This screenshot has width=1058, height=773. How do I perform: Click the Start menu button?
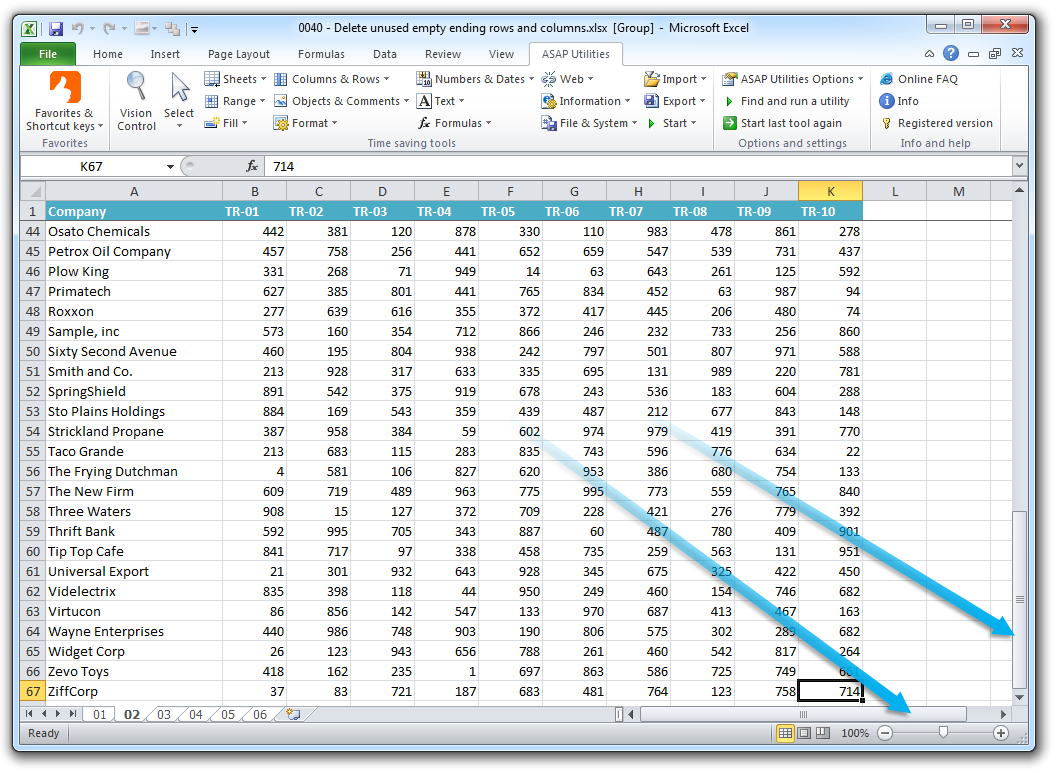click(x=671, y=123)
